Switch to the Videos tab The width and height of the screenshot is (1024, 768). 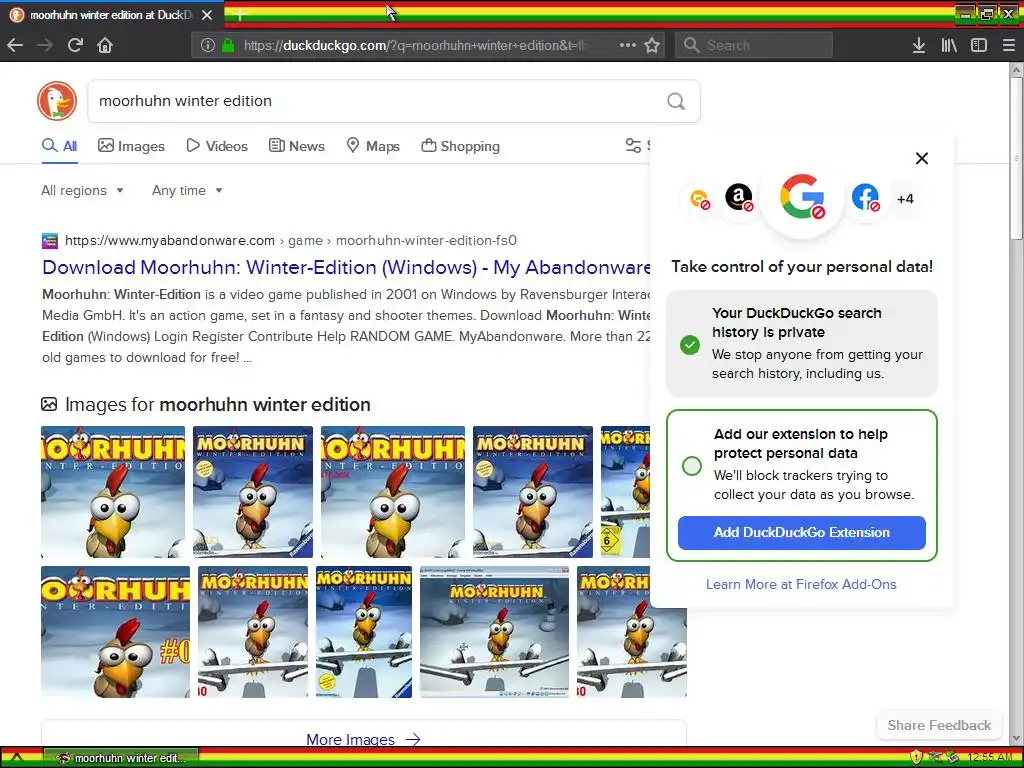pos(217,146)
